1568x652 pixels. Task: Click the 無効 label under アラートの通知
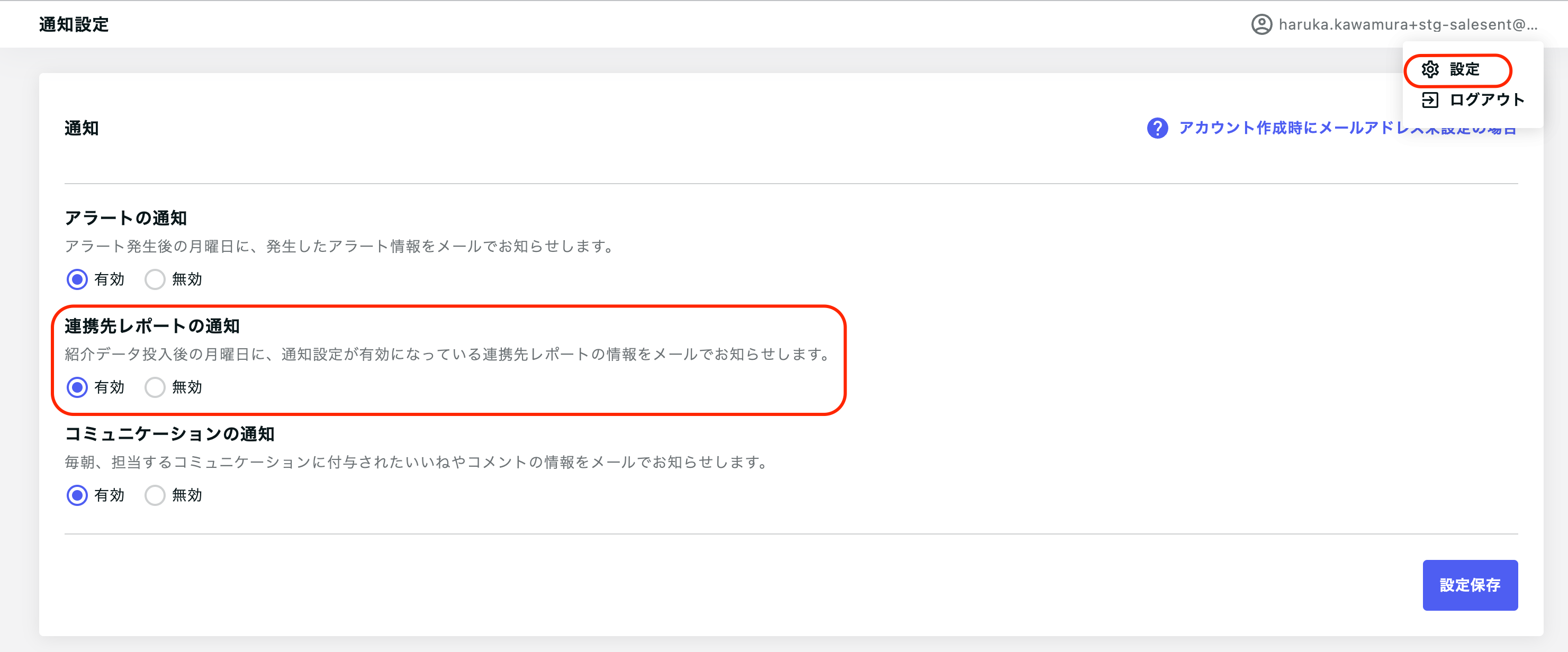point(187,279)
